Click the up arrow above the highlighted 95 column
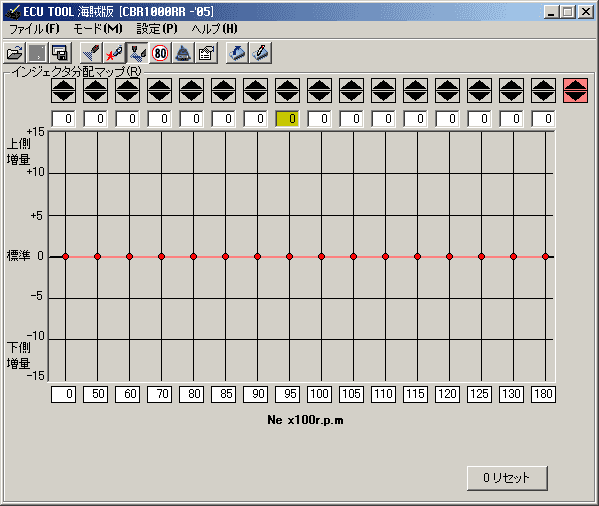 coord(288,85)
